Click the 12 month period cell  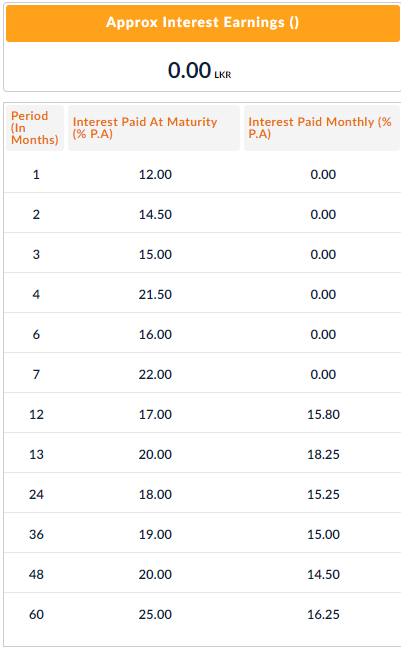[36, 414]
